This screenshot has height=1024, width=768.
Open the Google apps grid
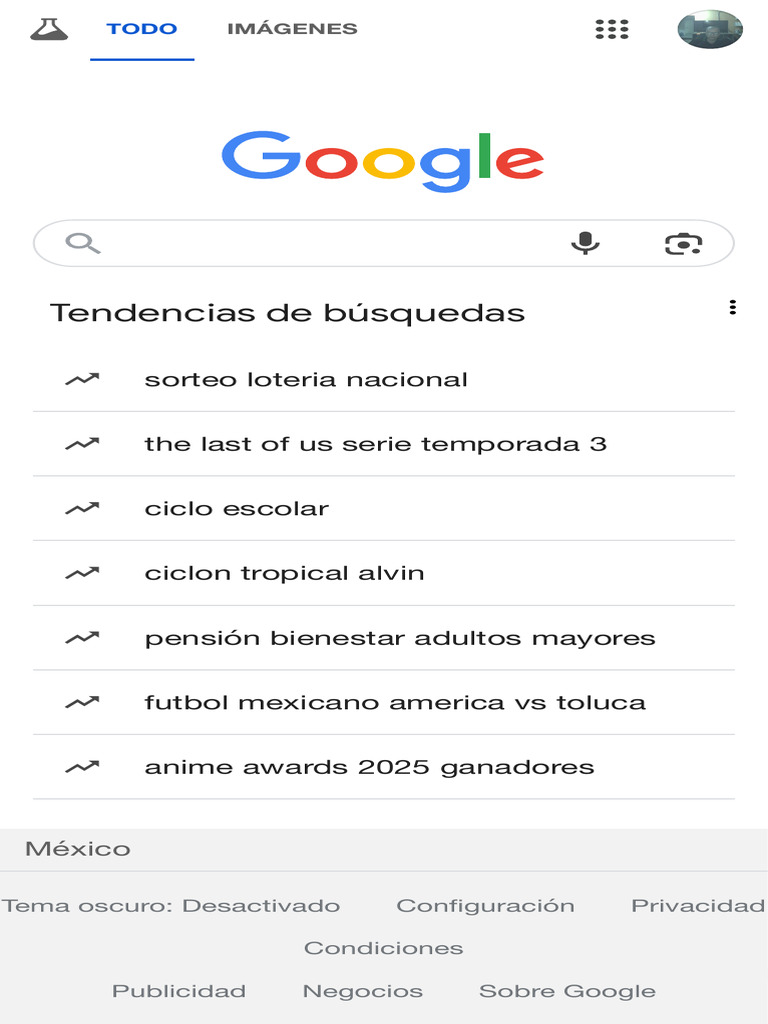tap(611, 29)
